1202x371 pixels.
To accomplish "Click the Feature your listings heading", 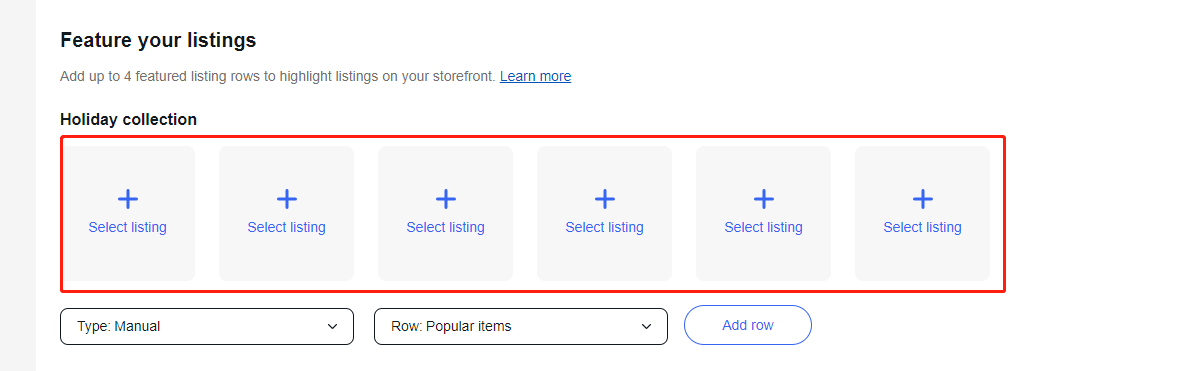I will (158, 40).
